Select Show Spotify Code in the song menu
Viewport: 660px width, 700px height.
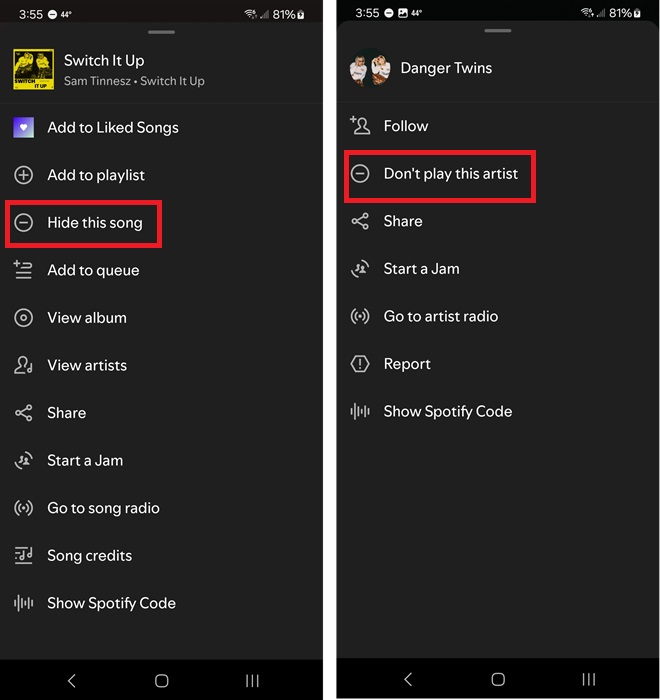click(x=112, y=603)
